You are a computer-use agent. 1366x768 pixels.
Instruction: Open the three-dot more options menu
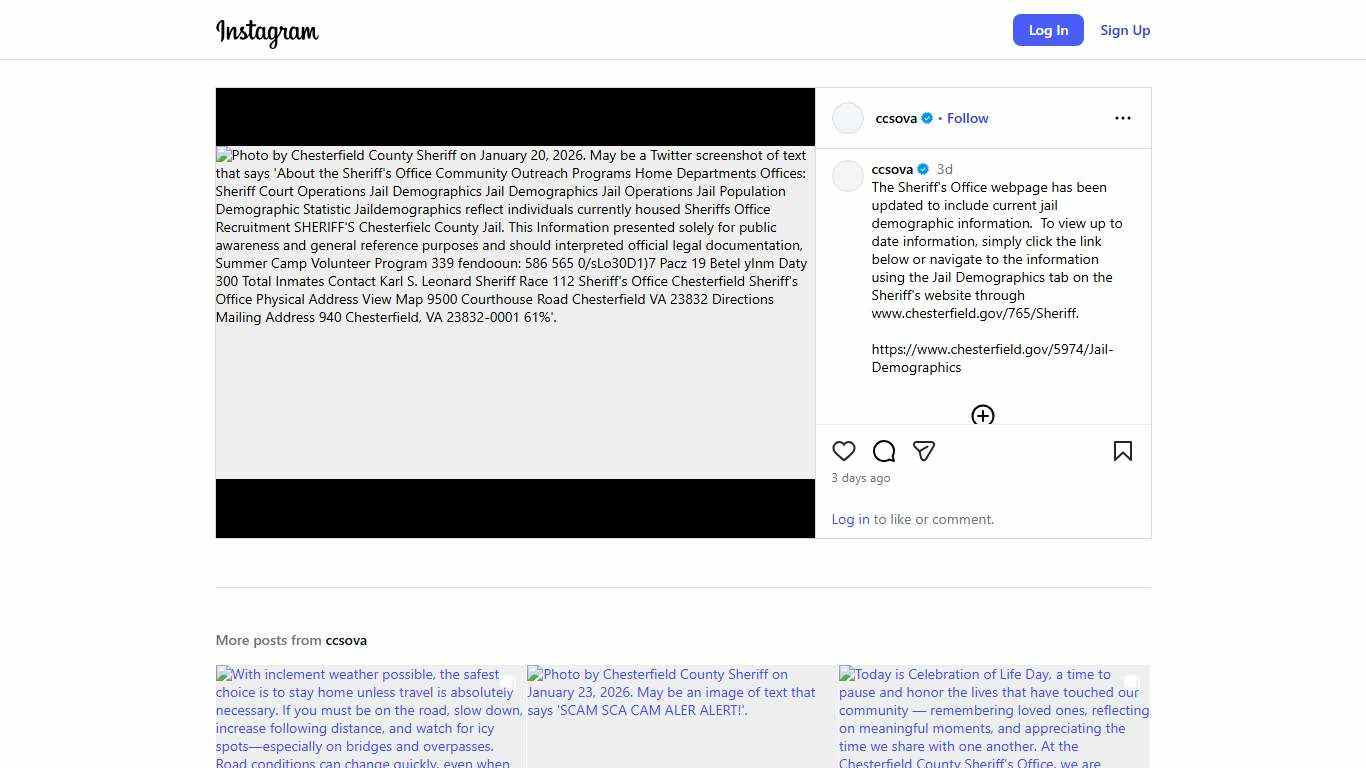point(1122,118)
